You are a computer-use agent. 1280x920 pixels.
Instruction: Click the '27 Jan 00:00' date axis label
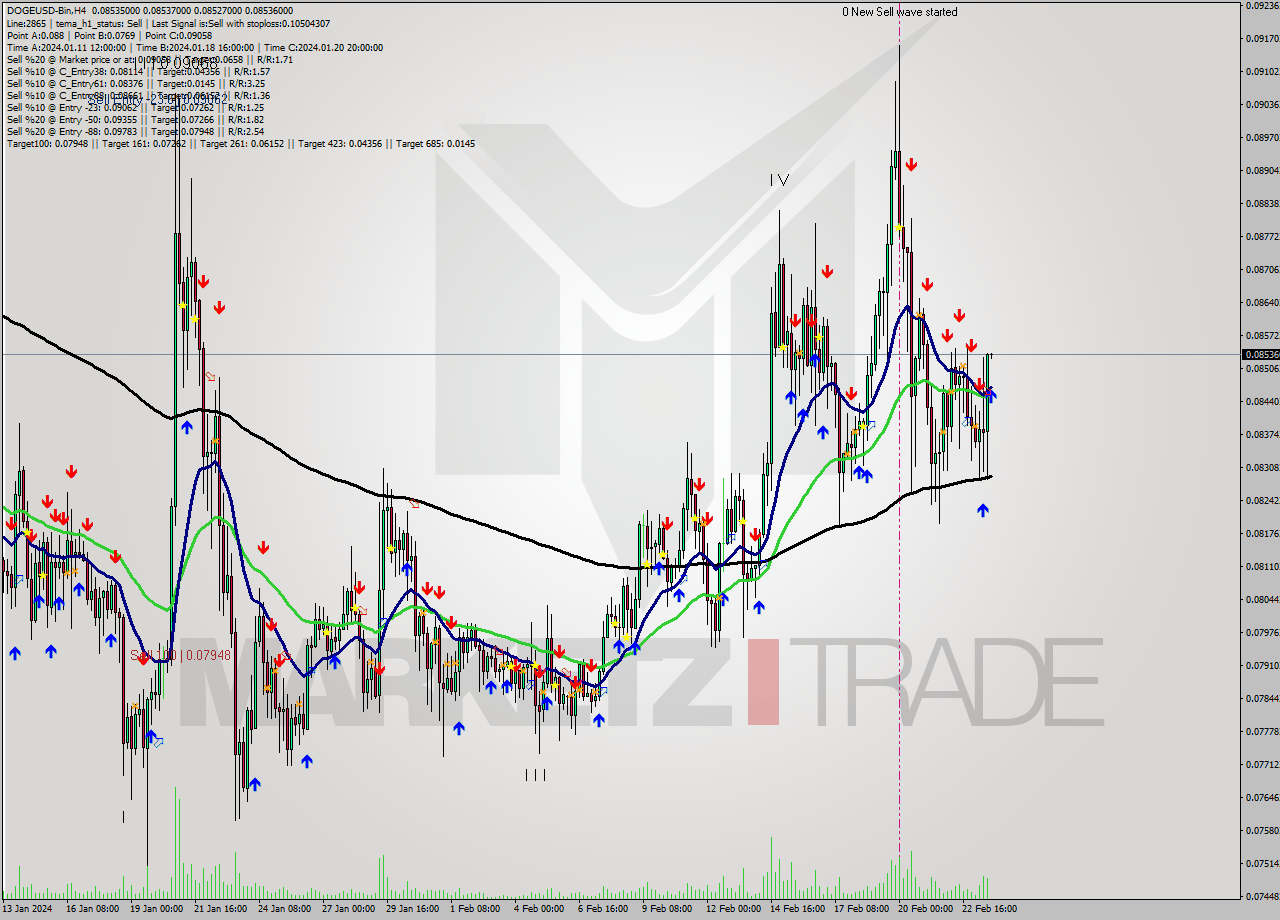tap(348, 909)
